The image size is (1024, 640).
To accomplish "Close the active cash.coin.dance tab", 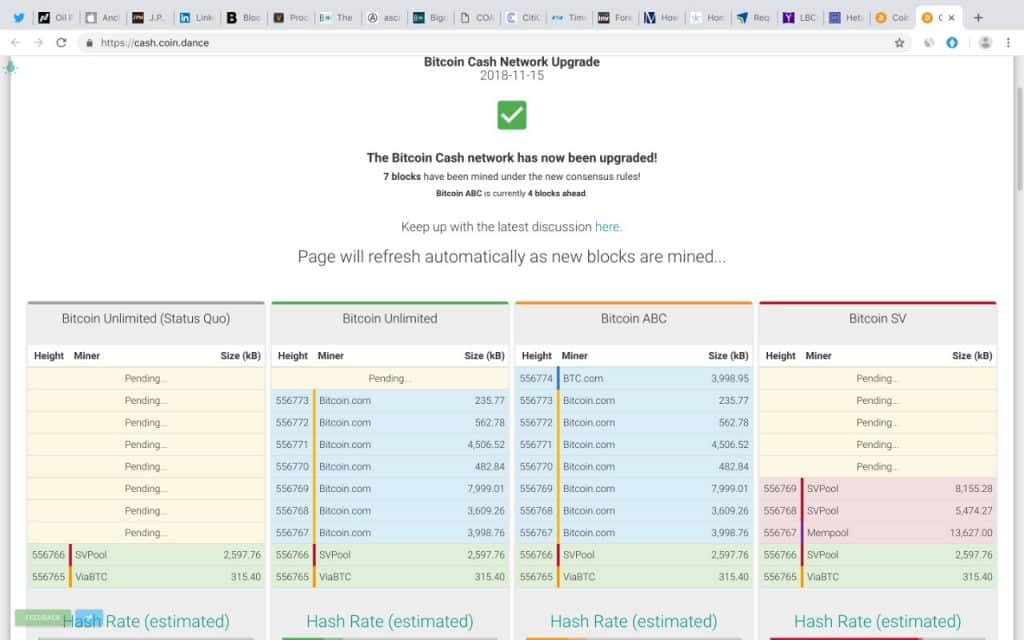I will tap(952, 18).
